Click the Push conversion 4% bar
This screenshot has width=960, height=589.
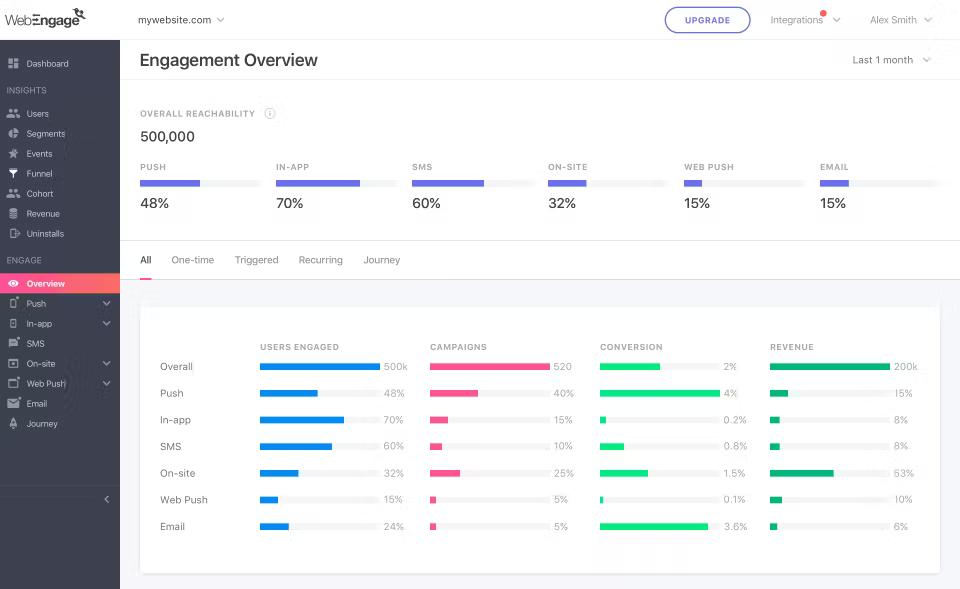click(x=659, y=393)
